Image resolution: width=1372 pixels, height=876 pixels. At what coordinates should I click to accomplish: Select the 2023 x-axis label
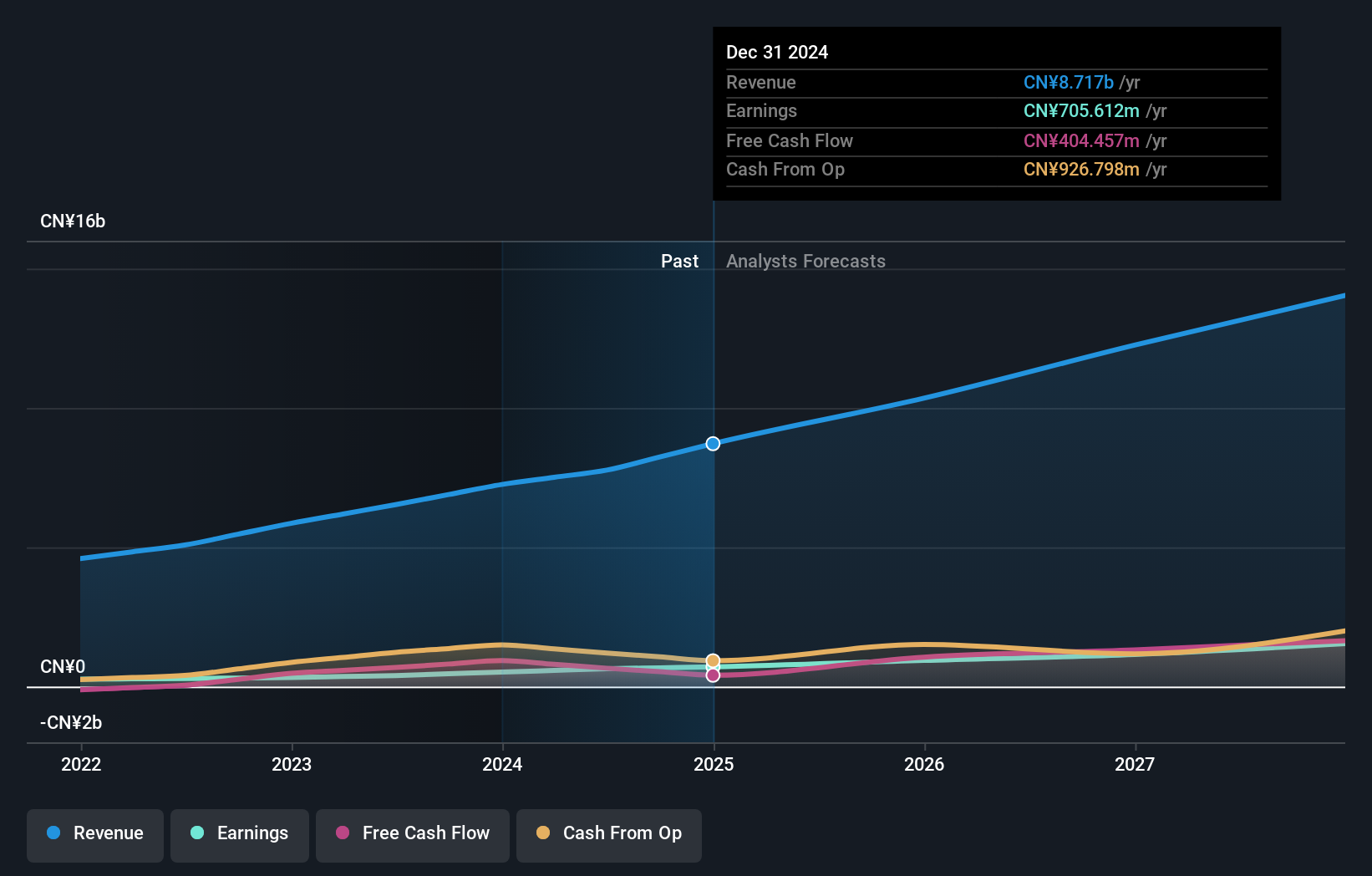pos(292,764)
